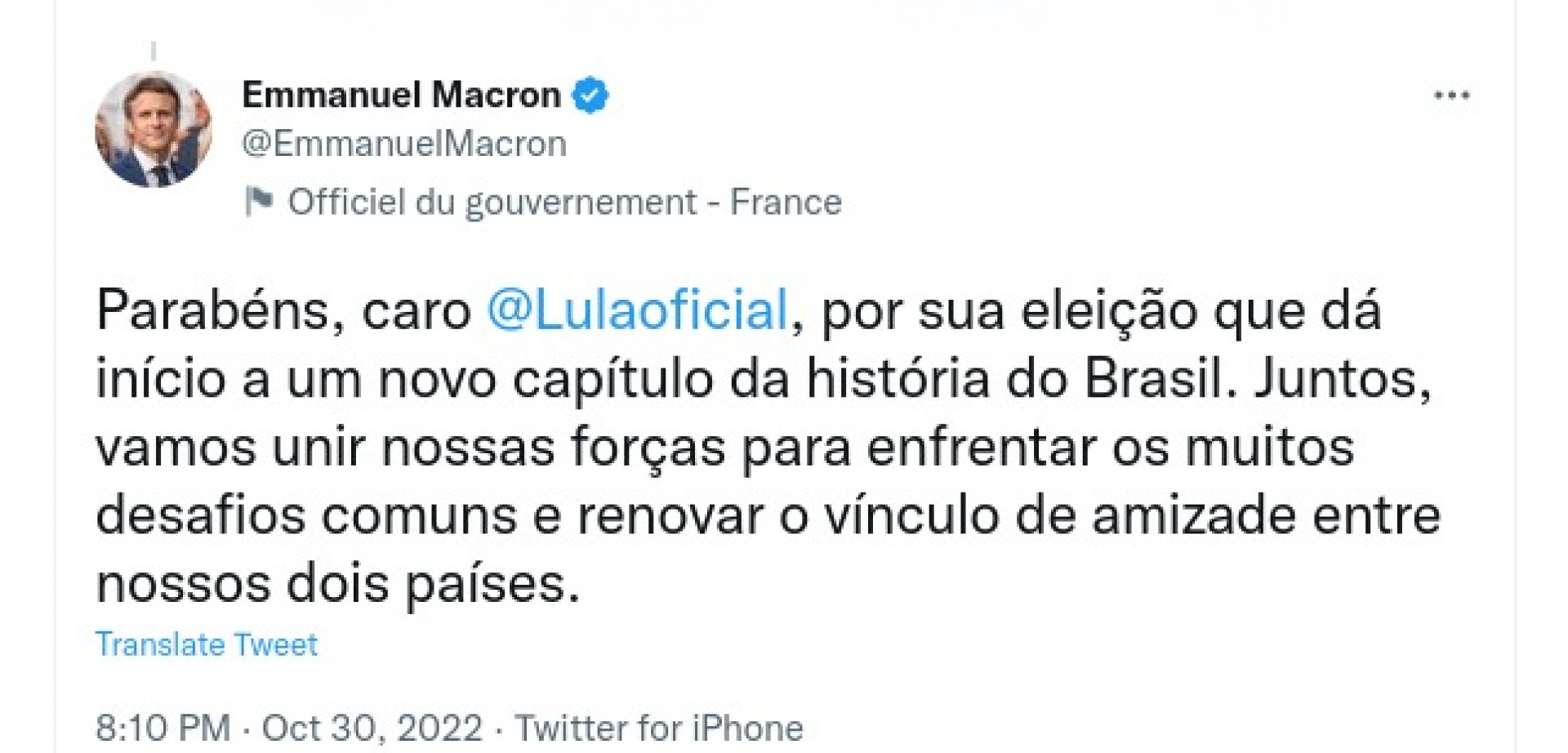
Task: Select the verified badge beside the display name
Action: click(x=590, y=94)
